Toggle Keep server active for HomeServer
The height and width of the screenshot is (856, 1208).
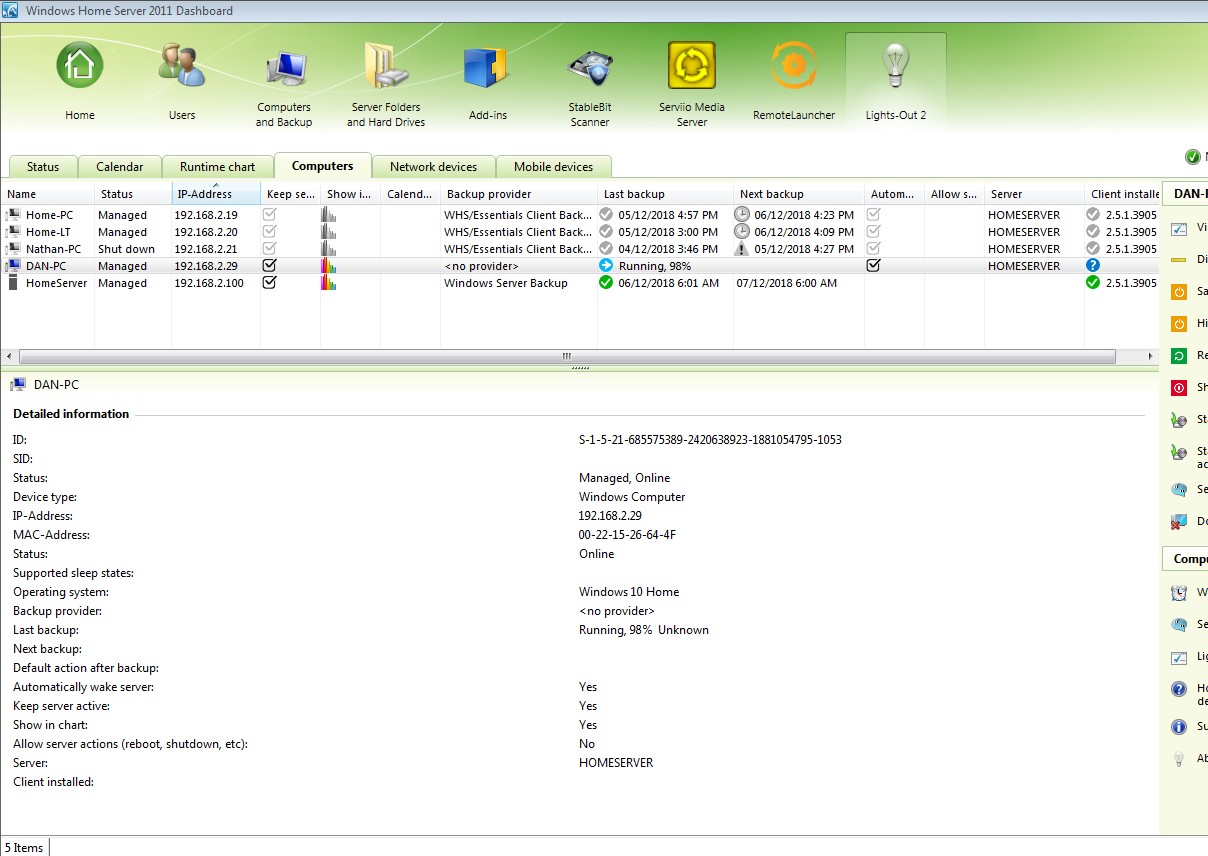click(x=269, y=283)
